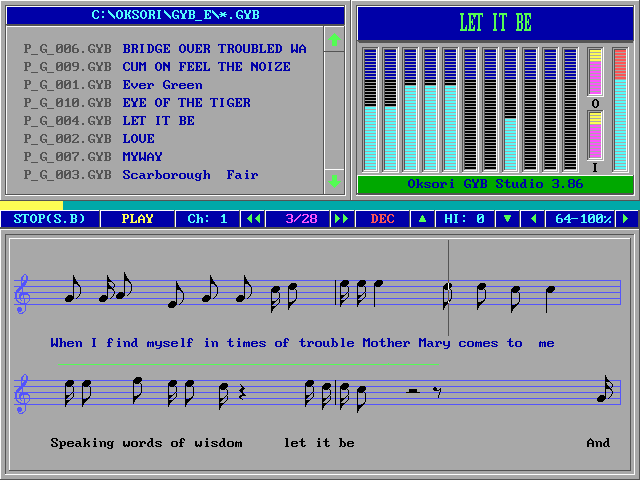
Task: Click file name P_G_010.GYB
Action: [x=67, y=102]
